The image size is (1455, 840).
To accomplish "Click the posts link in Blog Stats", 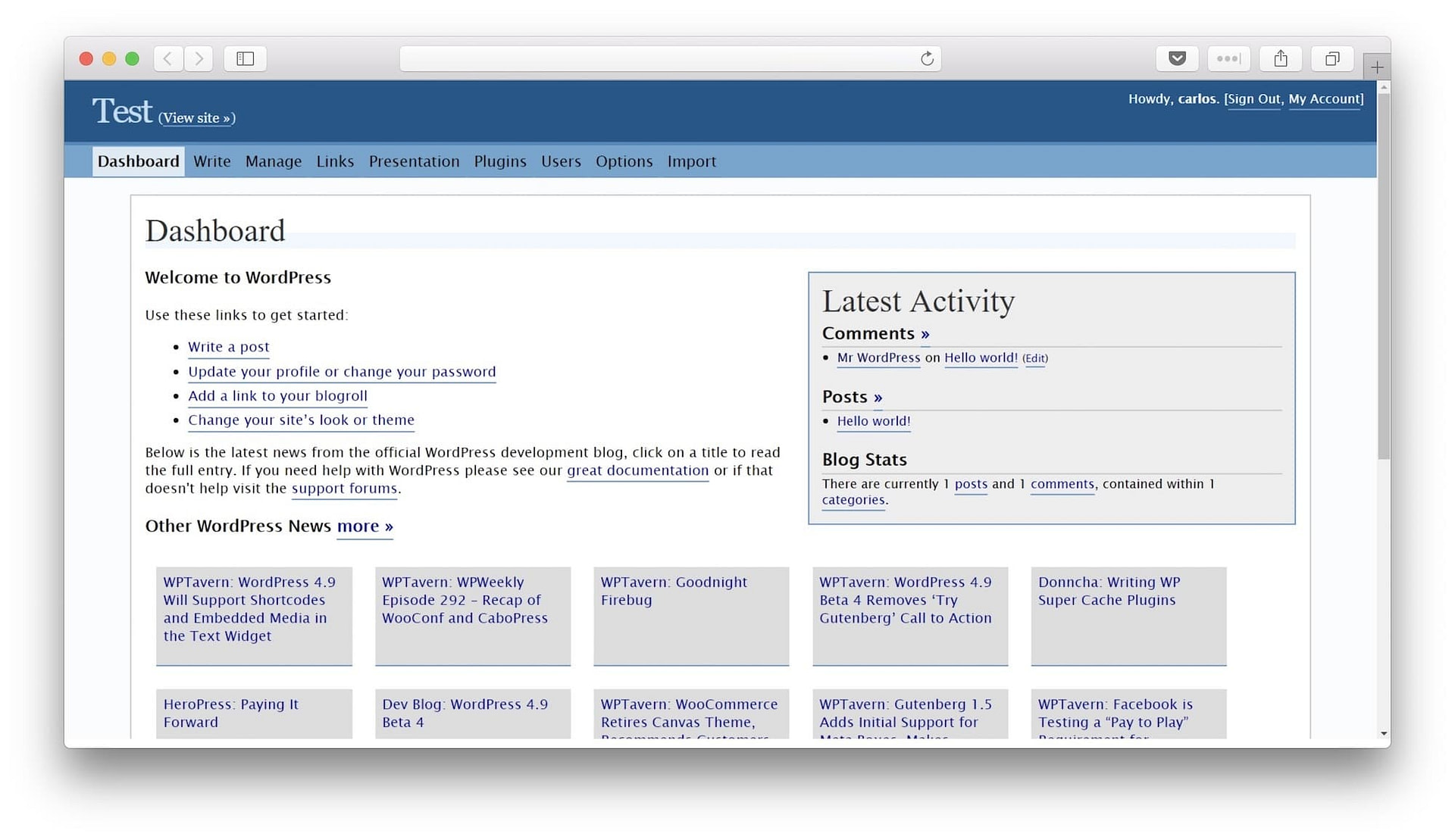I will (971, 485).
